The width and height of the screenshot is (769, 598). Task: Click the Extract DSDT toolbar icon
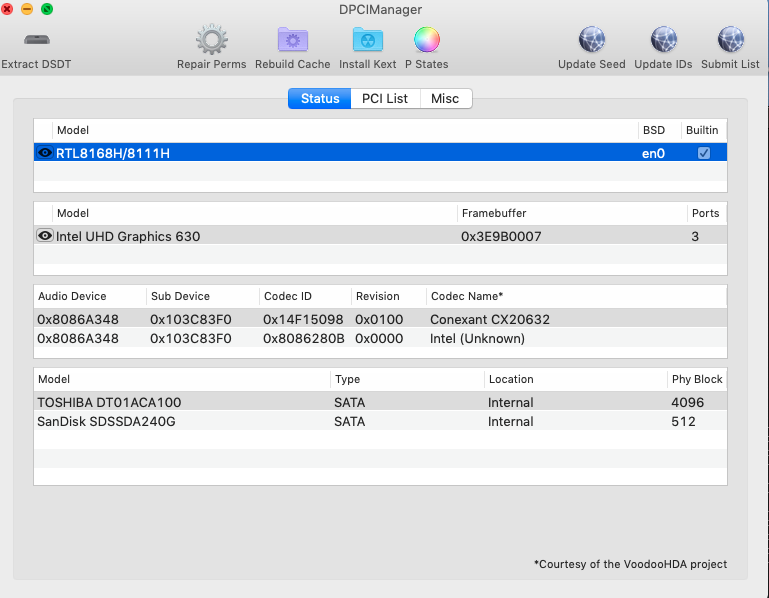click(37, 40)
